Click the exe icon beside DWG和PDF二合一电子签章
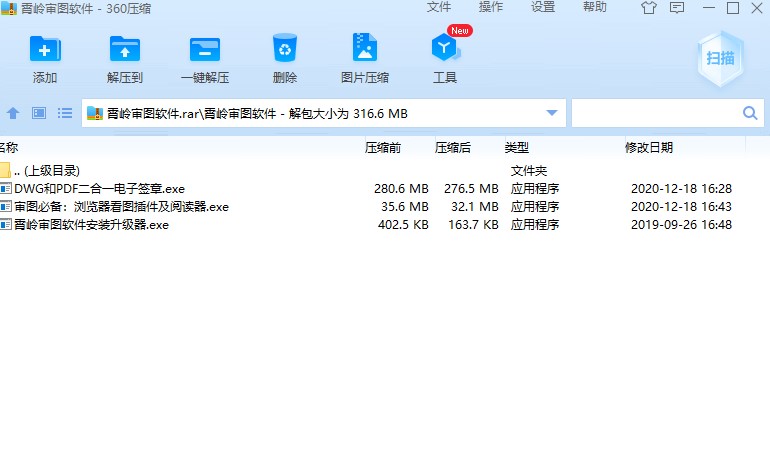The image size is (770, 449). click(6, 189)
